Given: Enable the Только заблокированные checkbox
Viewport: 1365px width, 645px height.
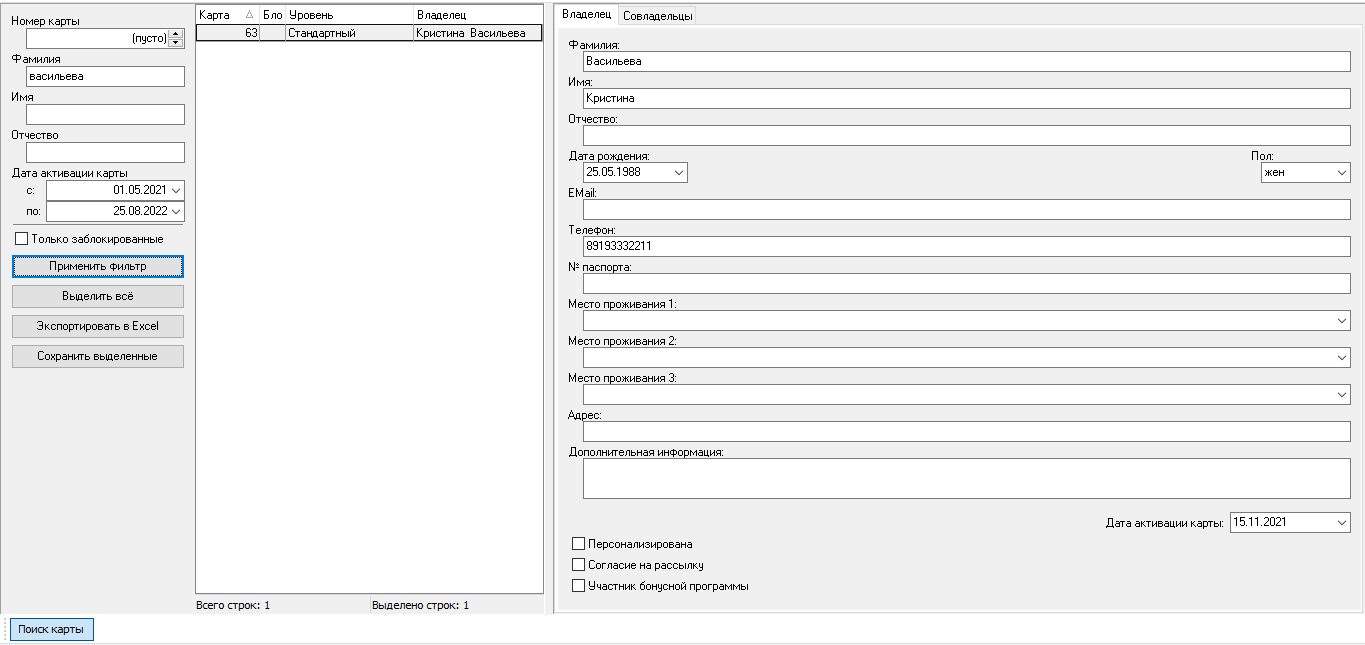Looking at the screenshot, I should (x=22, y=239).
